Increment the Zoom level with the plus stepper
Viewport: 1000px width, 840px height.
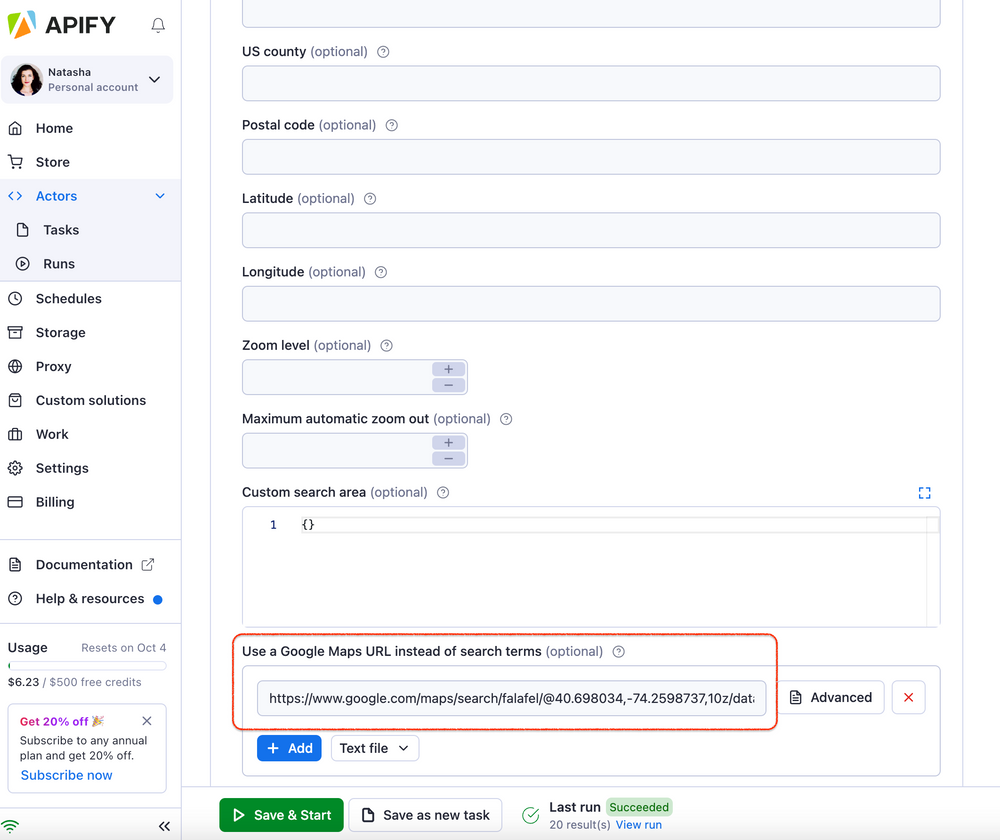pos(448,368)
